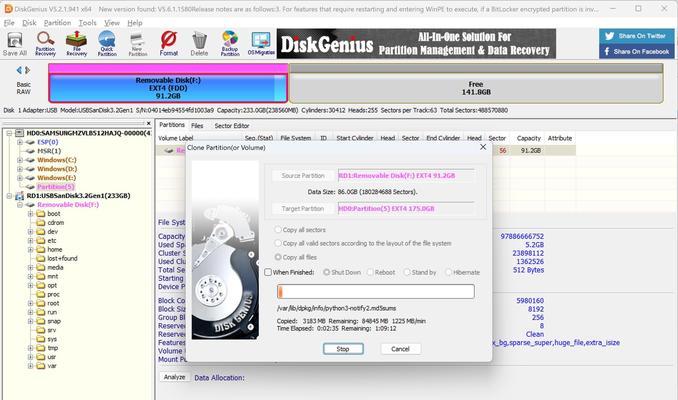
Task: Expand the Windows(E:) node
Action: (20, 178)
